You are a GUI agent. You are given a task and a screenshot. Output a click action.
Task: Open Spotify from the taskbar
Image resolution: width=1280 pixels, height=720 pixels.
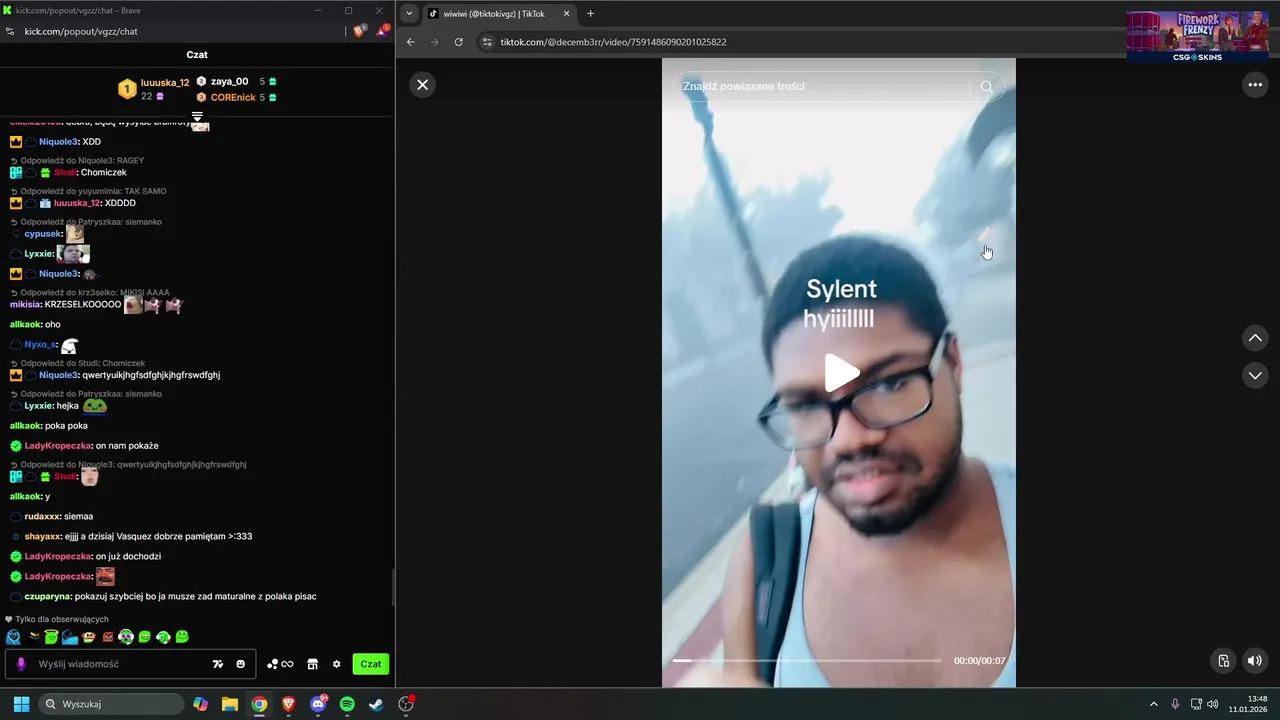click(347, 704)
